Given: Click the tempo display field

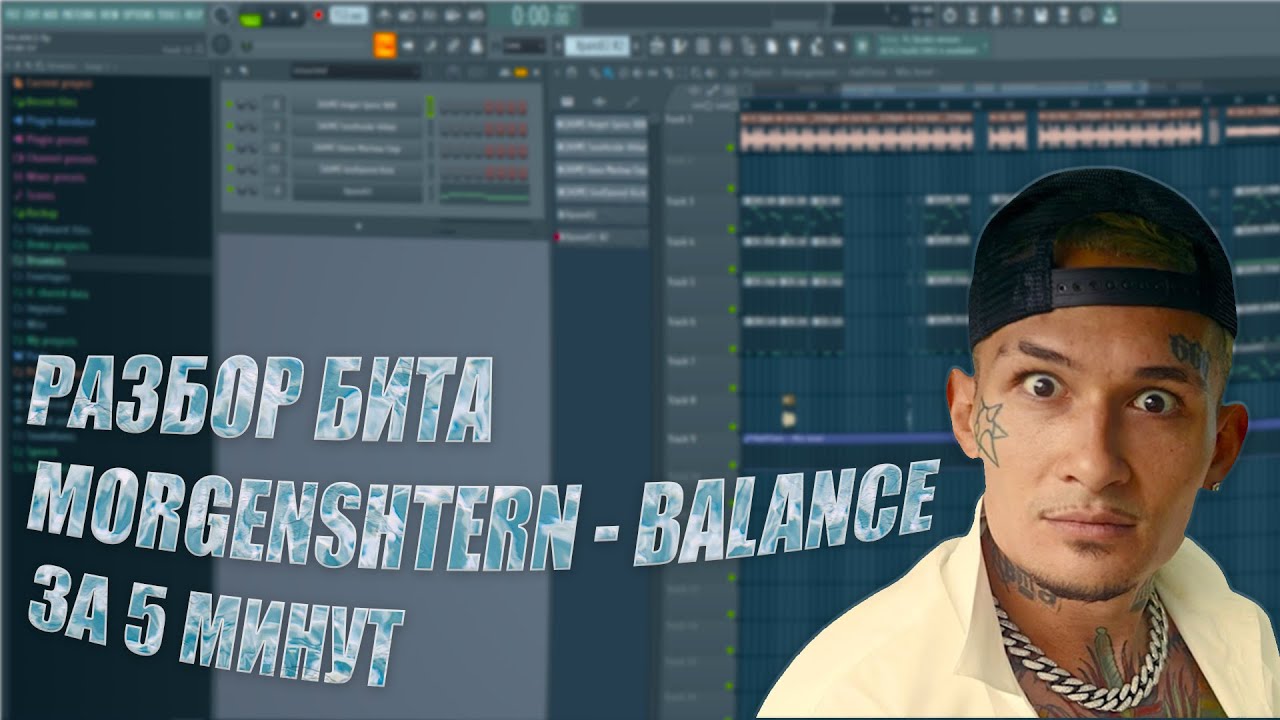Looking at the screenshot, I should click(348, 15).
